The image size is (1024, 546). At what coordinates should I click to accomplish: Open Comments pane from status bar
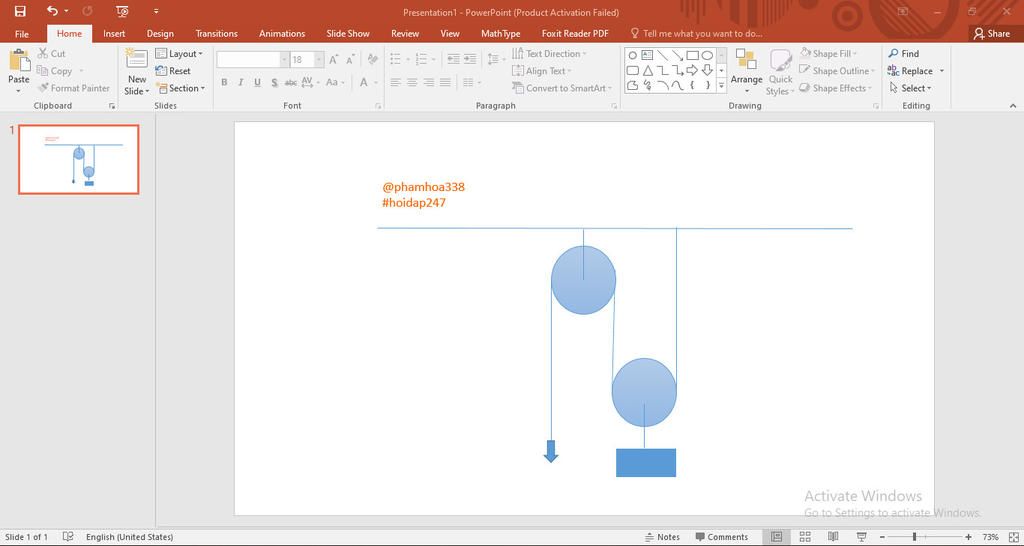click(722, 537)
